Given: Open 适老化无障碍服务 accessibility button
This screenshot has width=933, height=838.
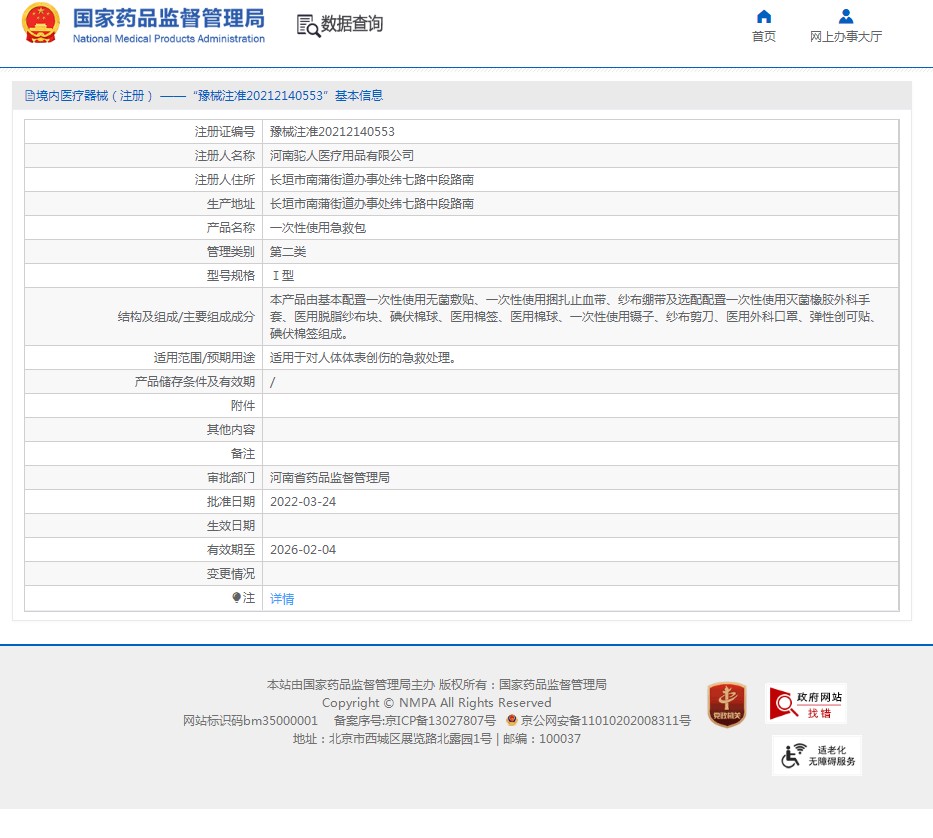Looking at the screenshot, I should coord(817,755).
